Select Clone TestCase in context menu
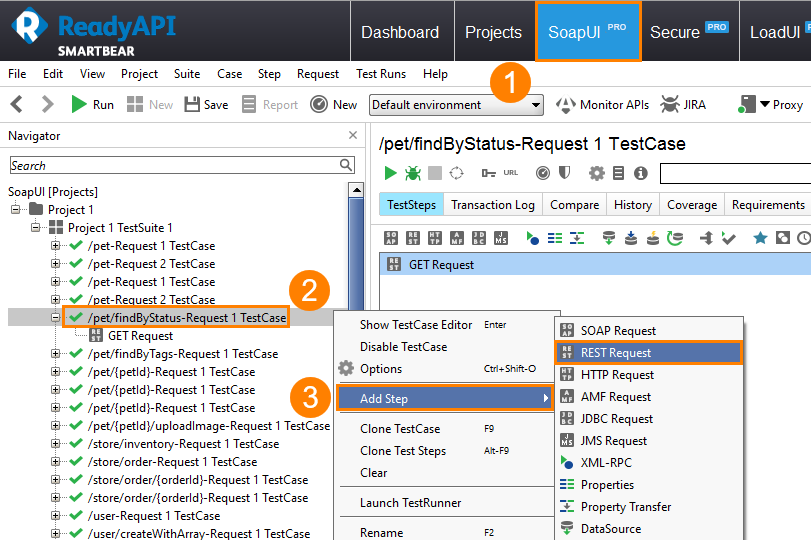This screenshot has width=811, height=540. click(400, 429)
